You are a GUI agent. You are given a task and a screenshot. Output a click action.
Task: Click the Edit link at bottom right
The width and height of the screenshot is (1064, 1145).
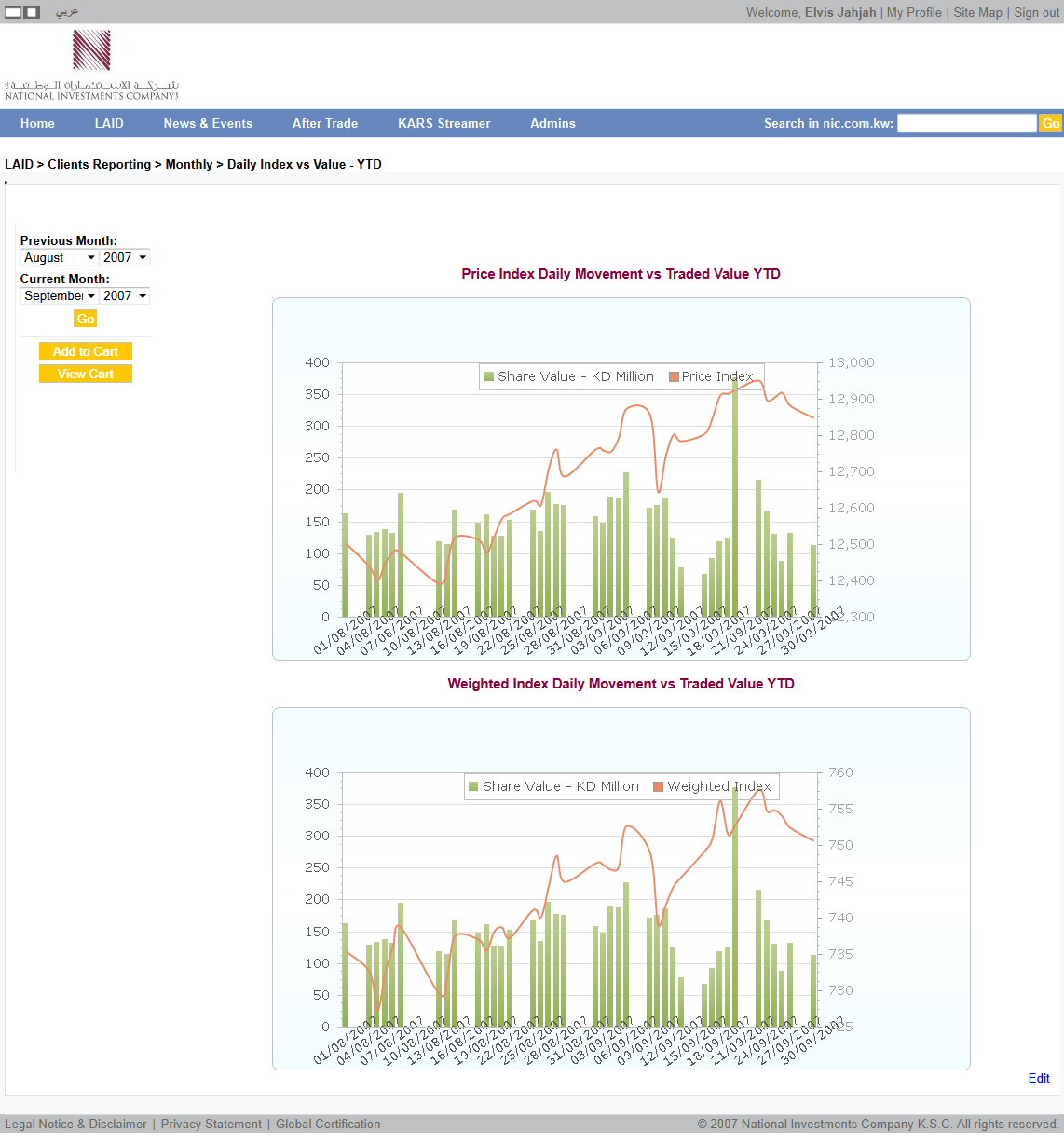pyautogui.click(x=1038, y=1078)
